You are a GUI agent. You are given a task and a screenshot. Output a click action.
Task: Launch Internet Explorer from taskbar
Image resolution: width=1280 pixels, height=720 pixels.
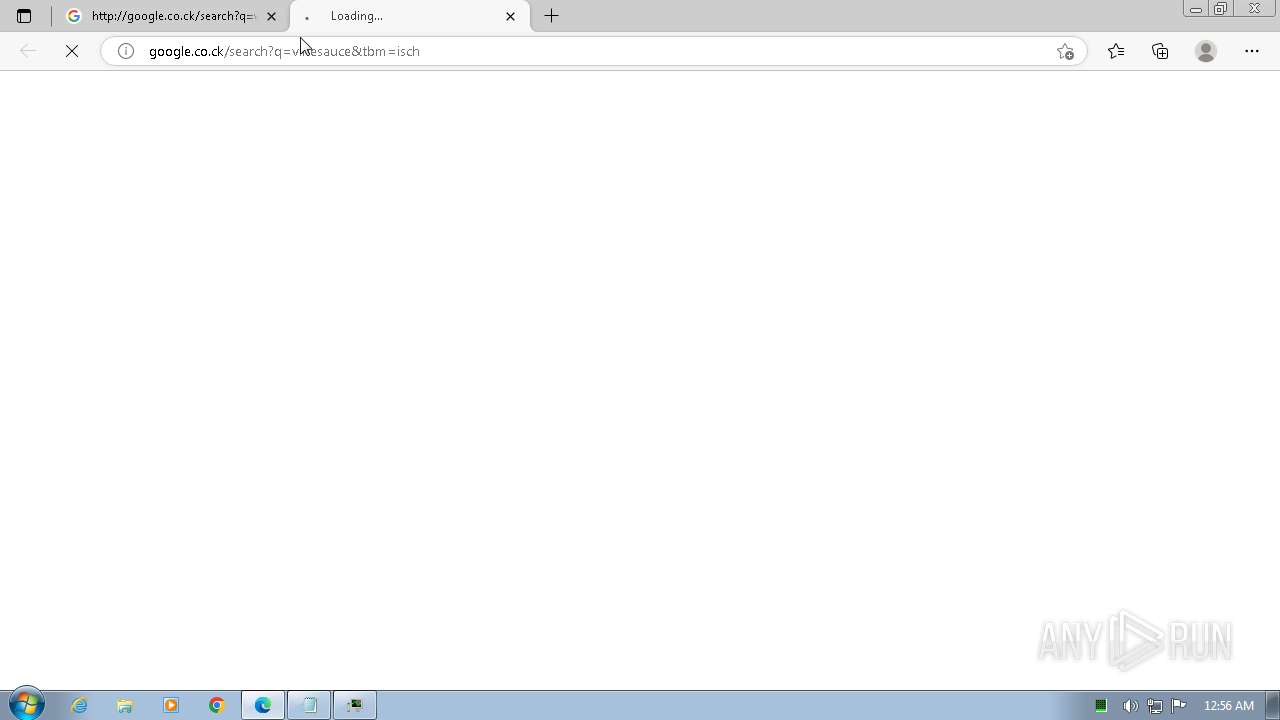(x=79, y=705)
